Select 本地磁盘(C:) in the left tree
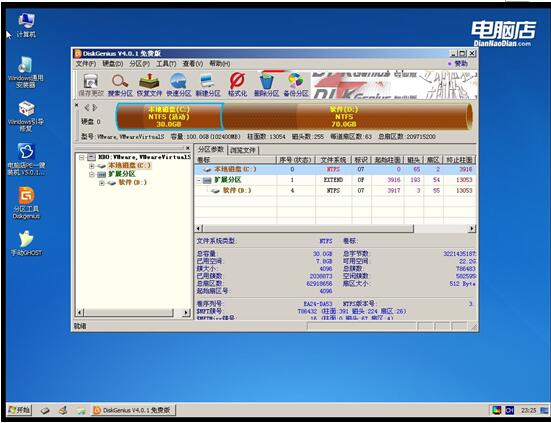Image resolution: width=551 pixels, height=423 pixels. coord(129,165)
